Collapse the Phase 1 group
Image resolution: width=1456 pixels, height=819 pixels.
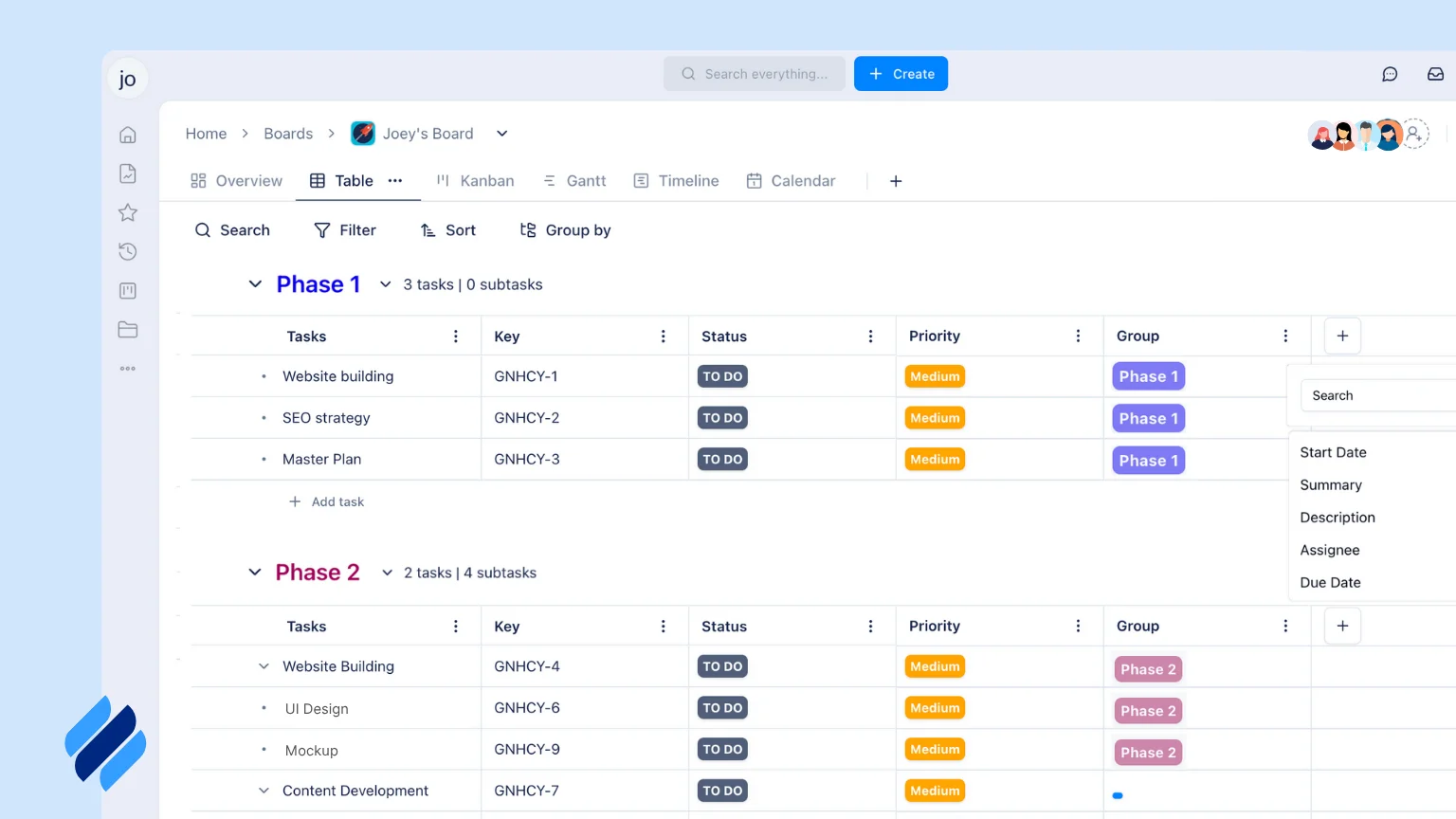pyautogui.click(x=254, y=283)
